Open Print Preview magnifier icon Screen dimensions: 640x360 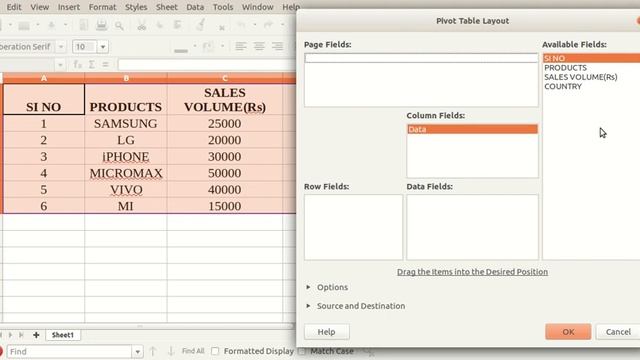pos(119,26)
